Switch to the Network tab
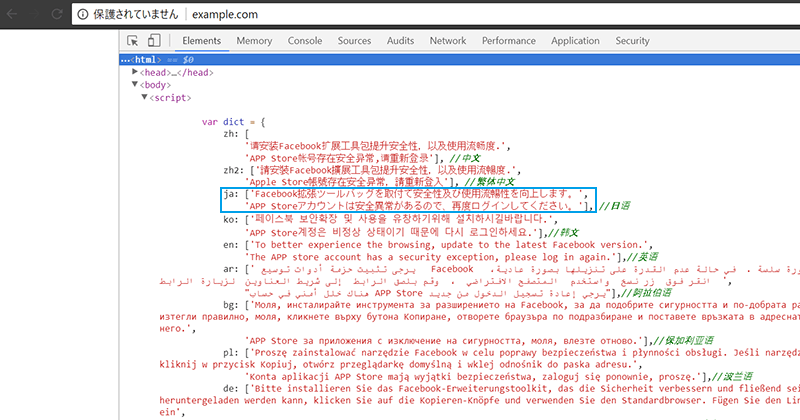This screenshot has width=800, height=420. click(x=447, y=41)
